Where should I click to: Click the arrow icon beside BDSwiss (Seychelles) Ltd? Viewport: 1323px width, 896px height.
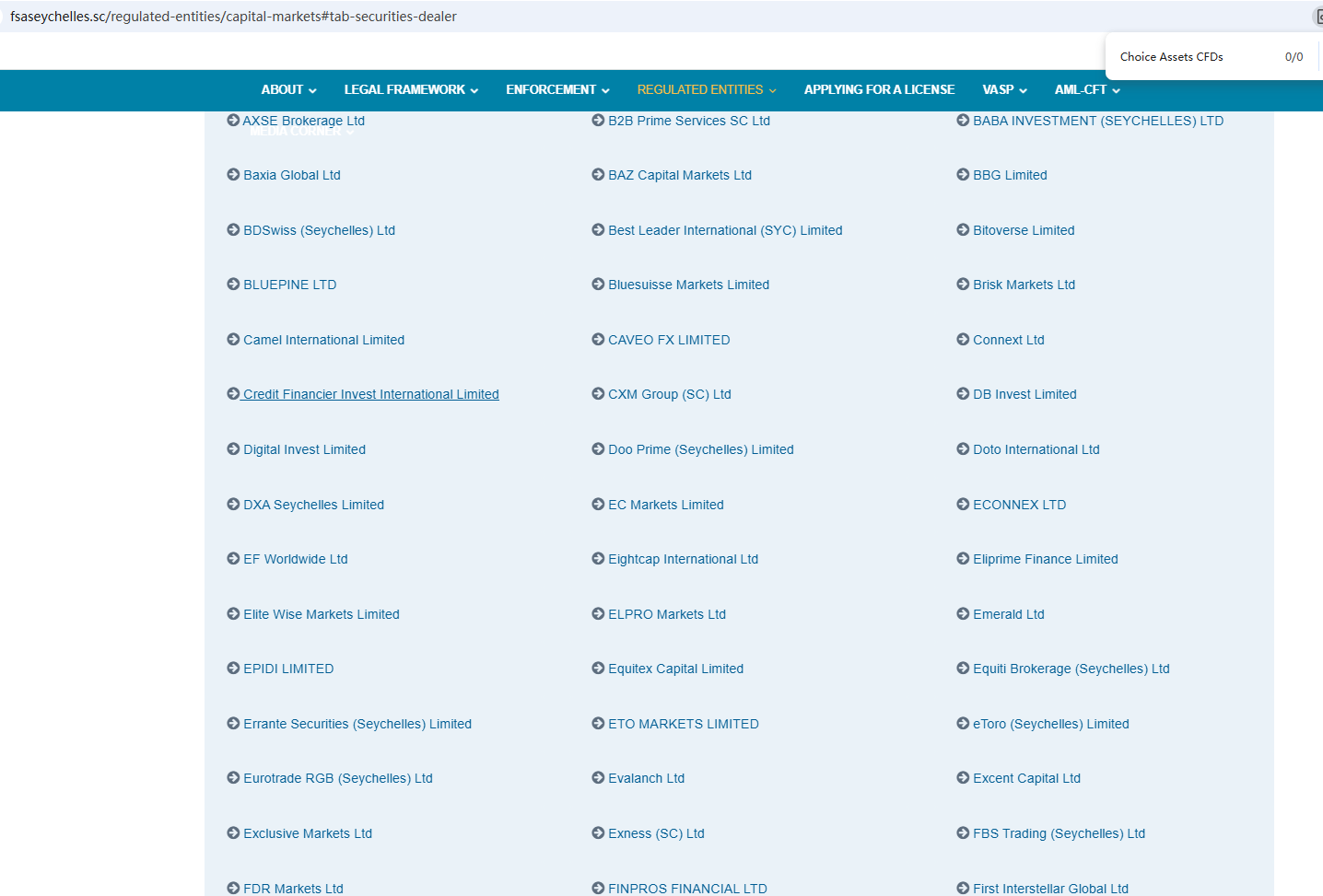coord(233,229)
